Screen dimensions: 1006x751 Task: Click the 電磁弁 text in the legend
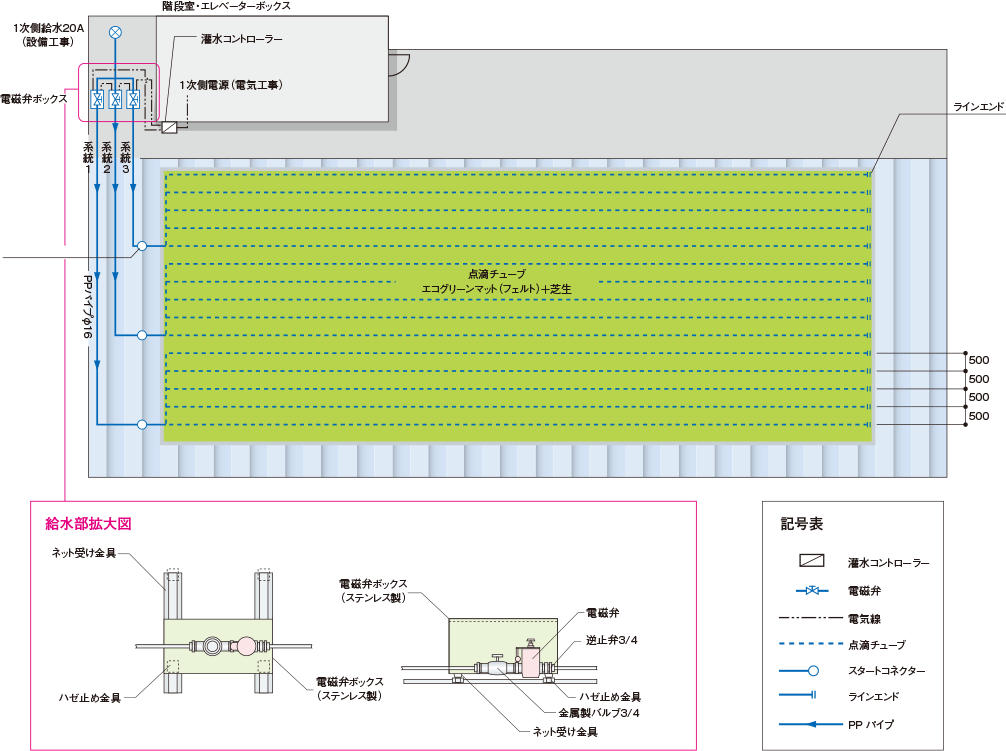[x=864, y=591]
